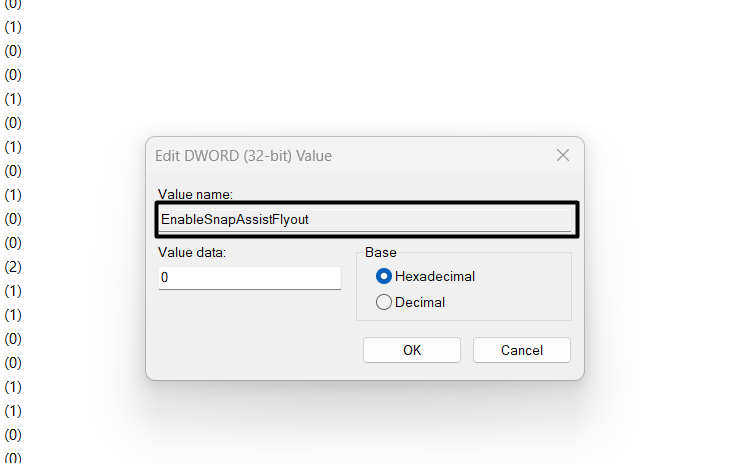This screenshot has height=463, width=734.
Task: Click the "Value name:" label
Action: tap(195, 194)
